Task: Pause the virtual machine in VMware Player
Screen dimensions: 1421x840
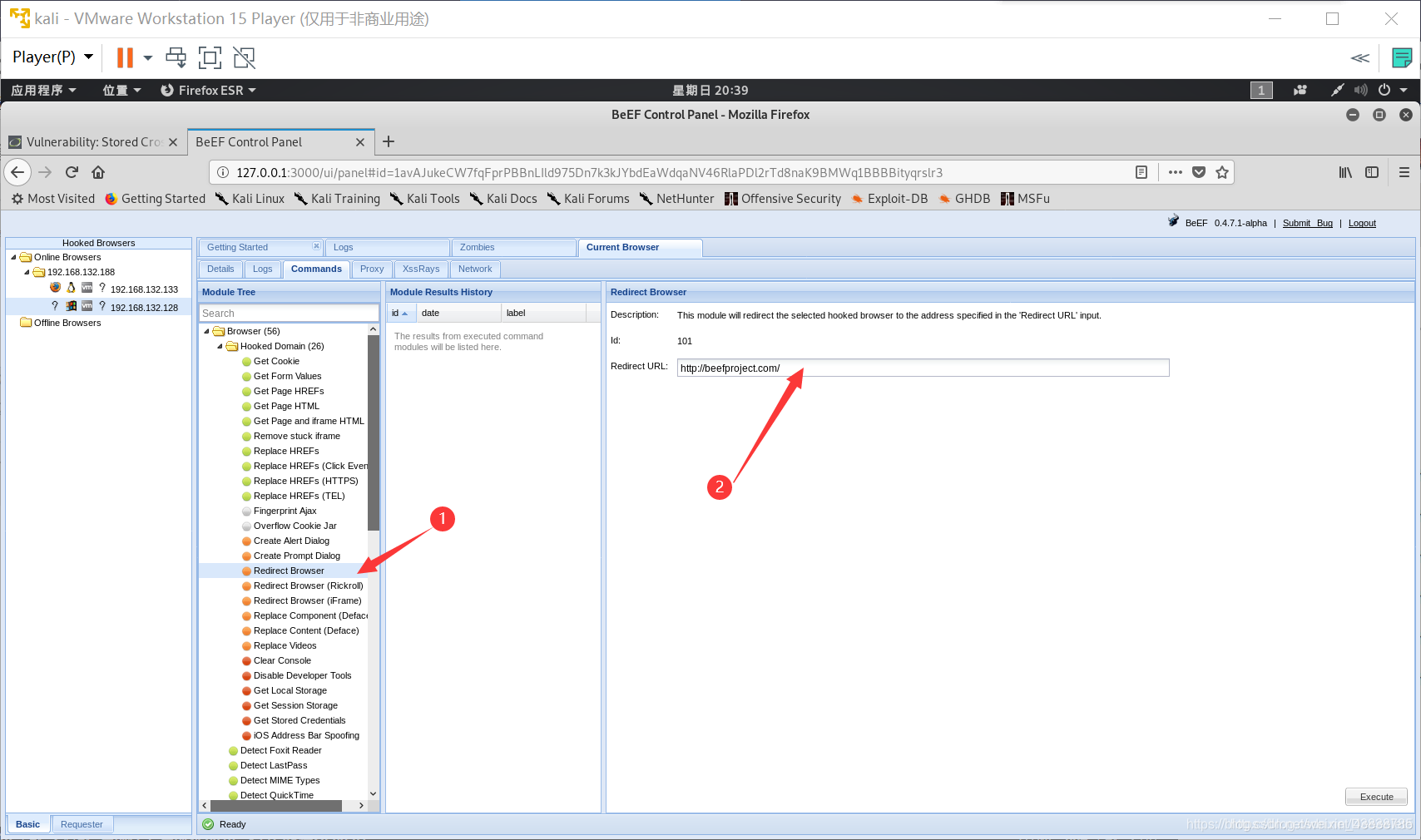Action: click(125, 57)
